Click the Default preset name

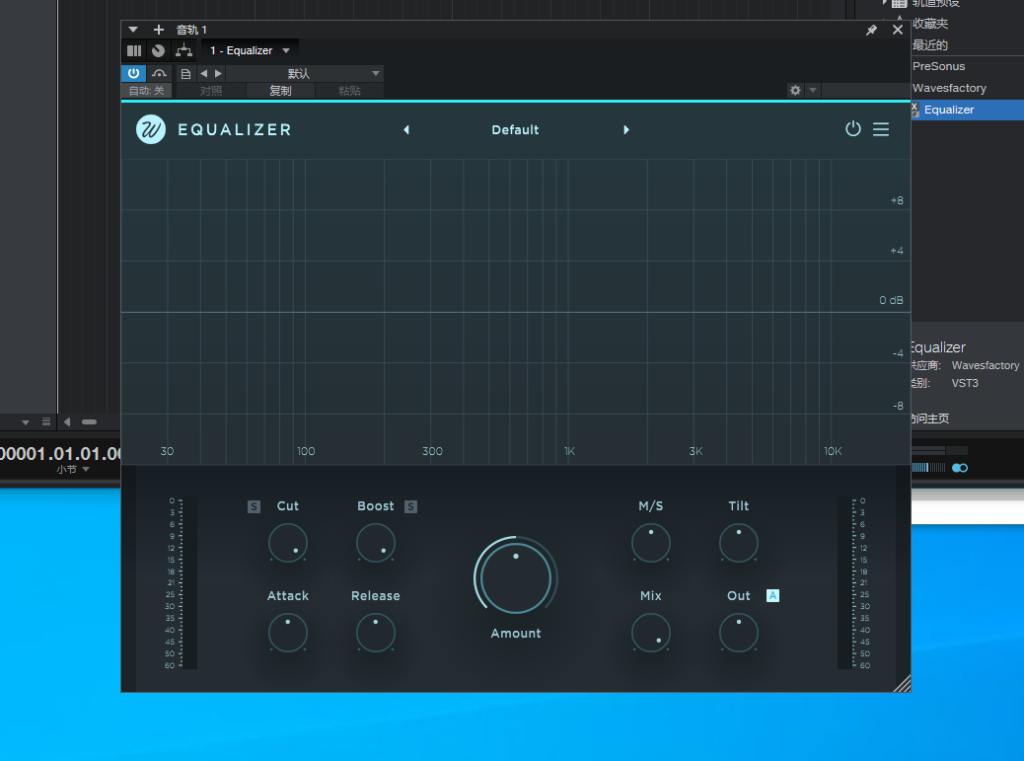click(x=515, y=130)
